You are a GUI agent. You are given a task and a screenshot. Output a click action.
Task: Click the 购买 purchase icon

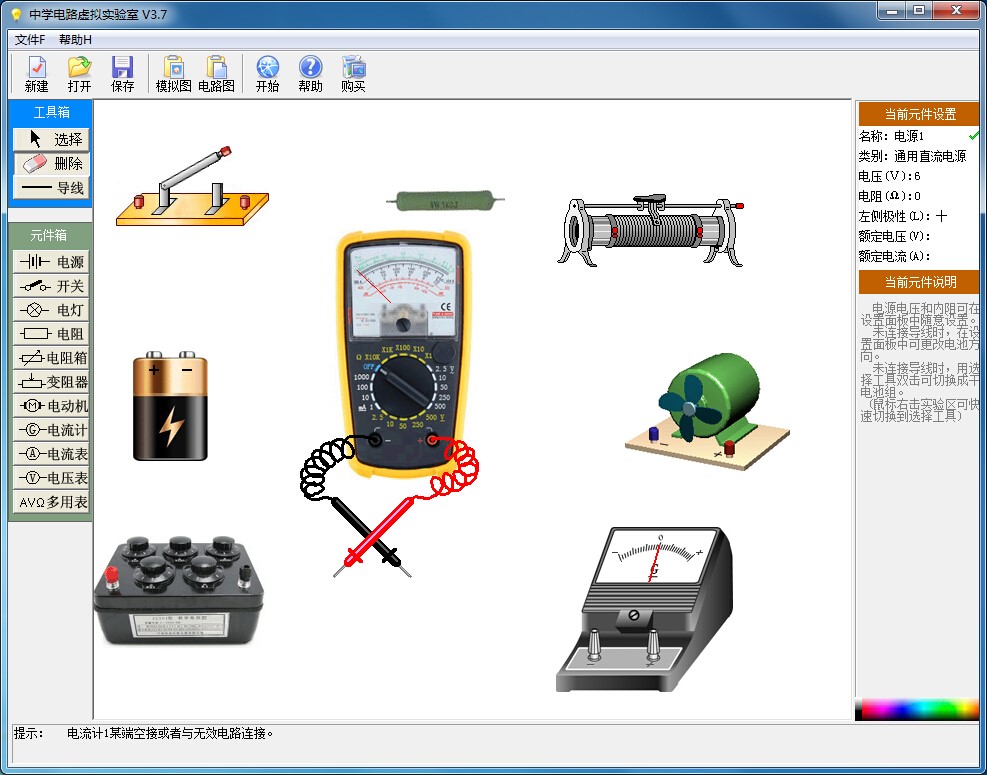[x=353, y=74]
